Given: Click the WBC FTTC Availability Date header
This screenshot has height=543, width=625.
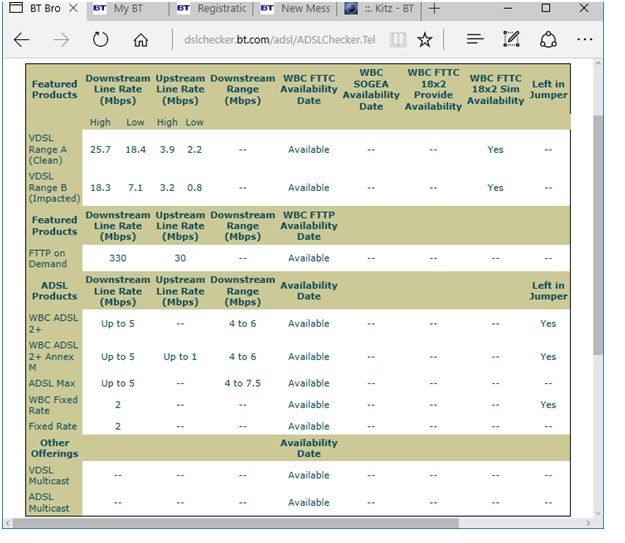Looking at the screenshot, I should pyautogui.click(x=309, y=89).
